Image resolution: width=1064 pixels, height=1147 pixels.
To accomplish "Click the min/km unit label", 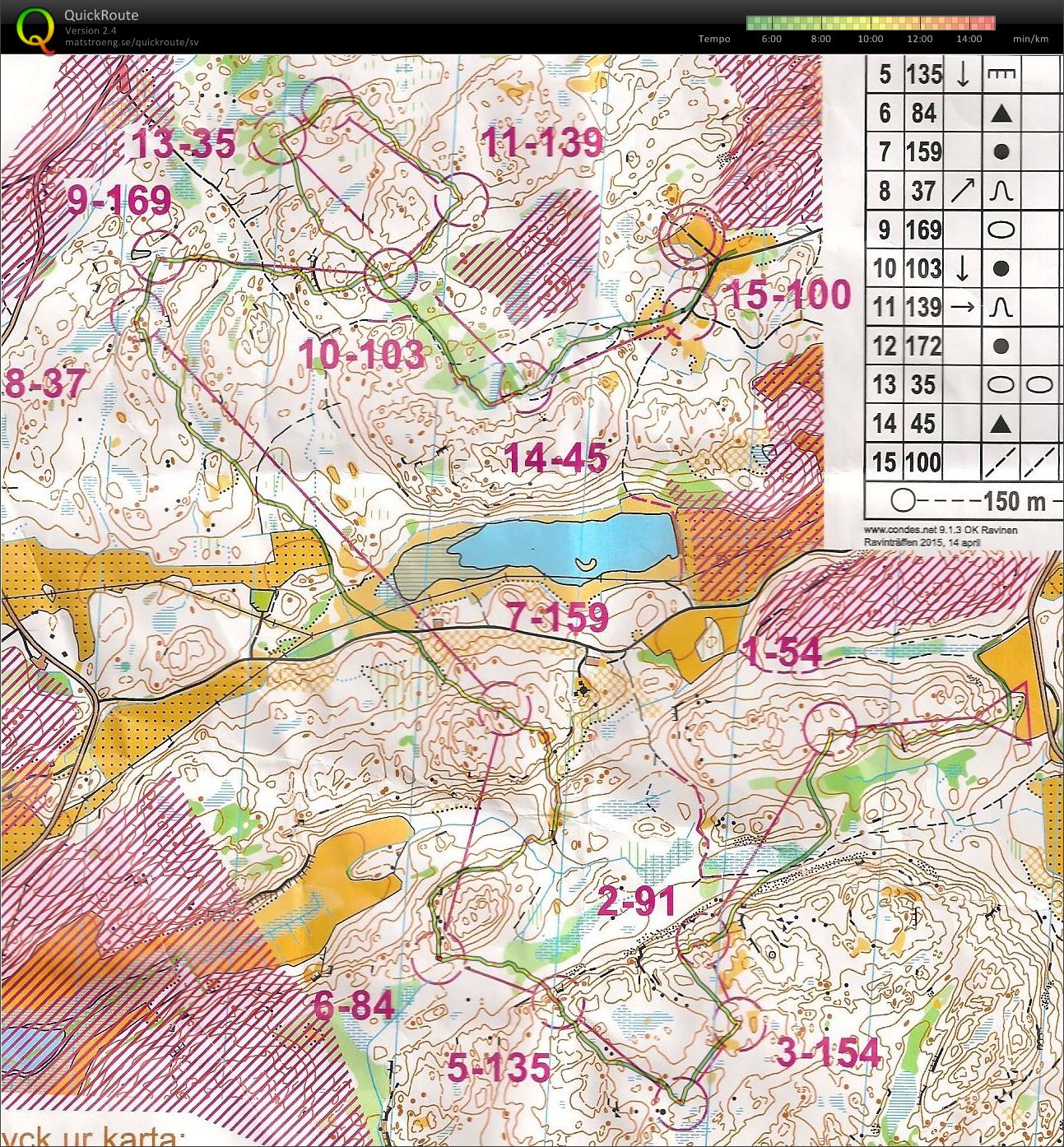I will [1030, 39].
